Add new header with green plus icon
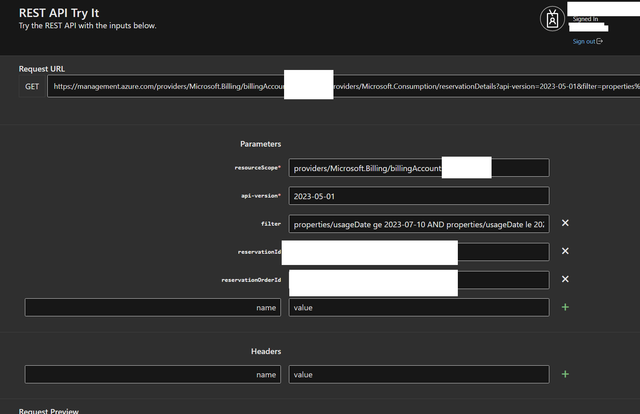The width and height of the screenshot is (640, 414). 565,374
